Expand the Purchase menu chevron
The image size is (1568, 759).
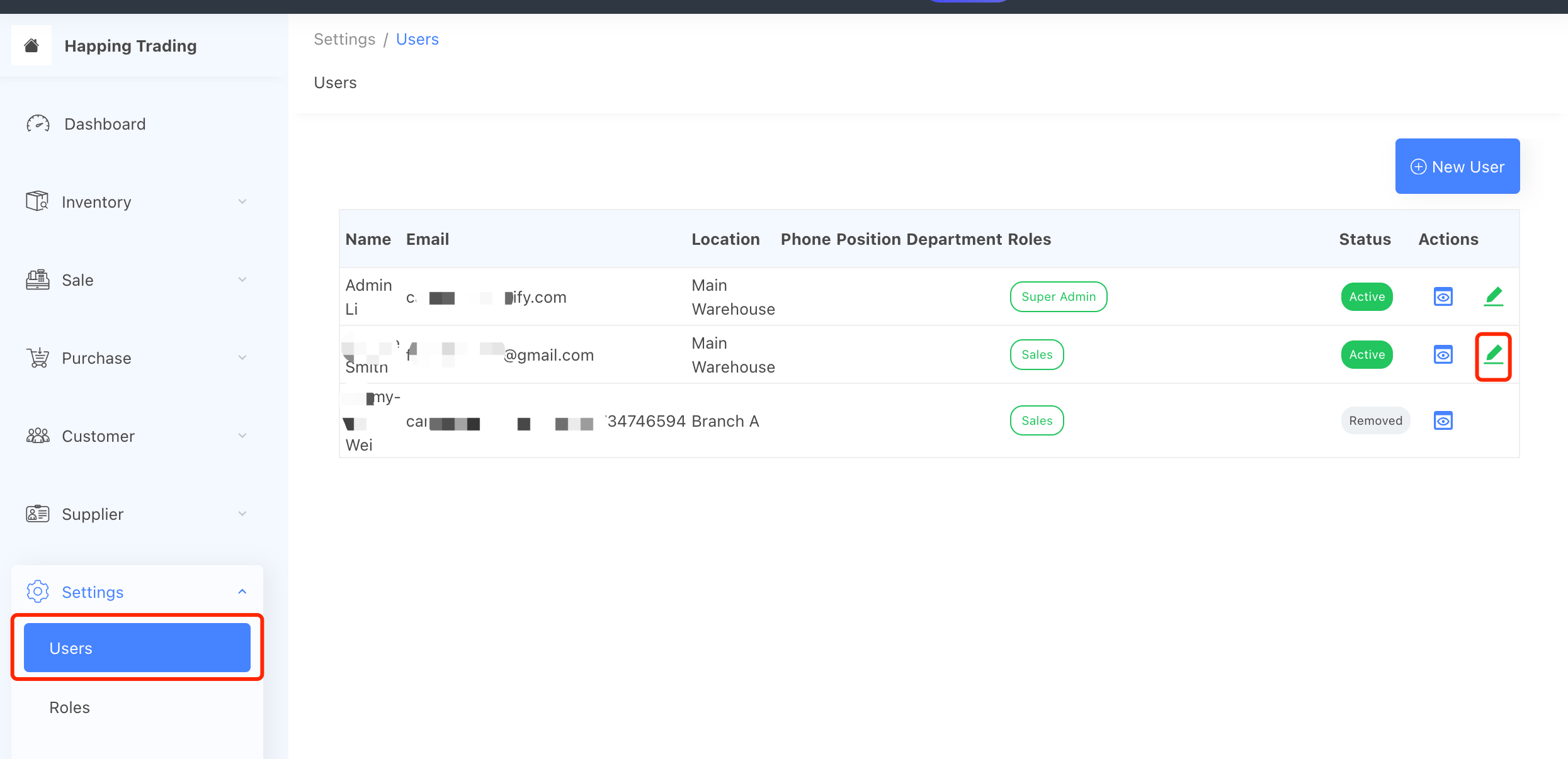click(242, 357)
